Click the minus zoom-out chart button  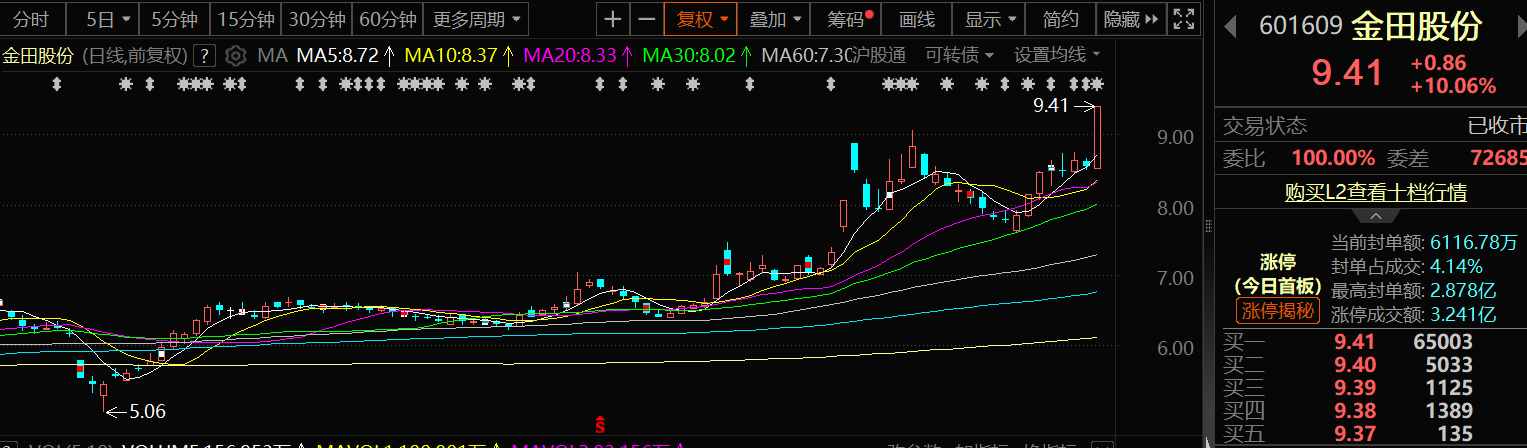click(647, 18)
